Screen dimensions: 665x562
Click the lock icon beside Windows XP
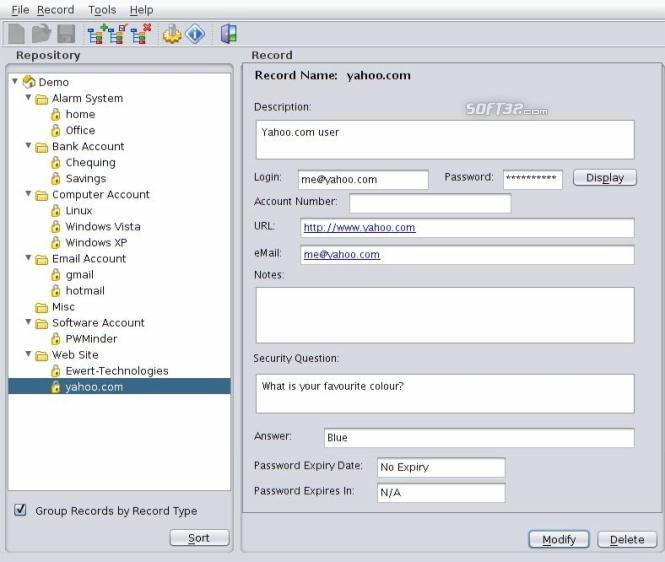pos(56,243)
